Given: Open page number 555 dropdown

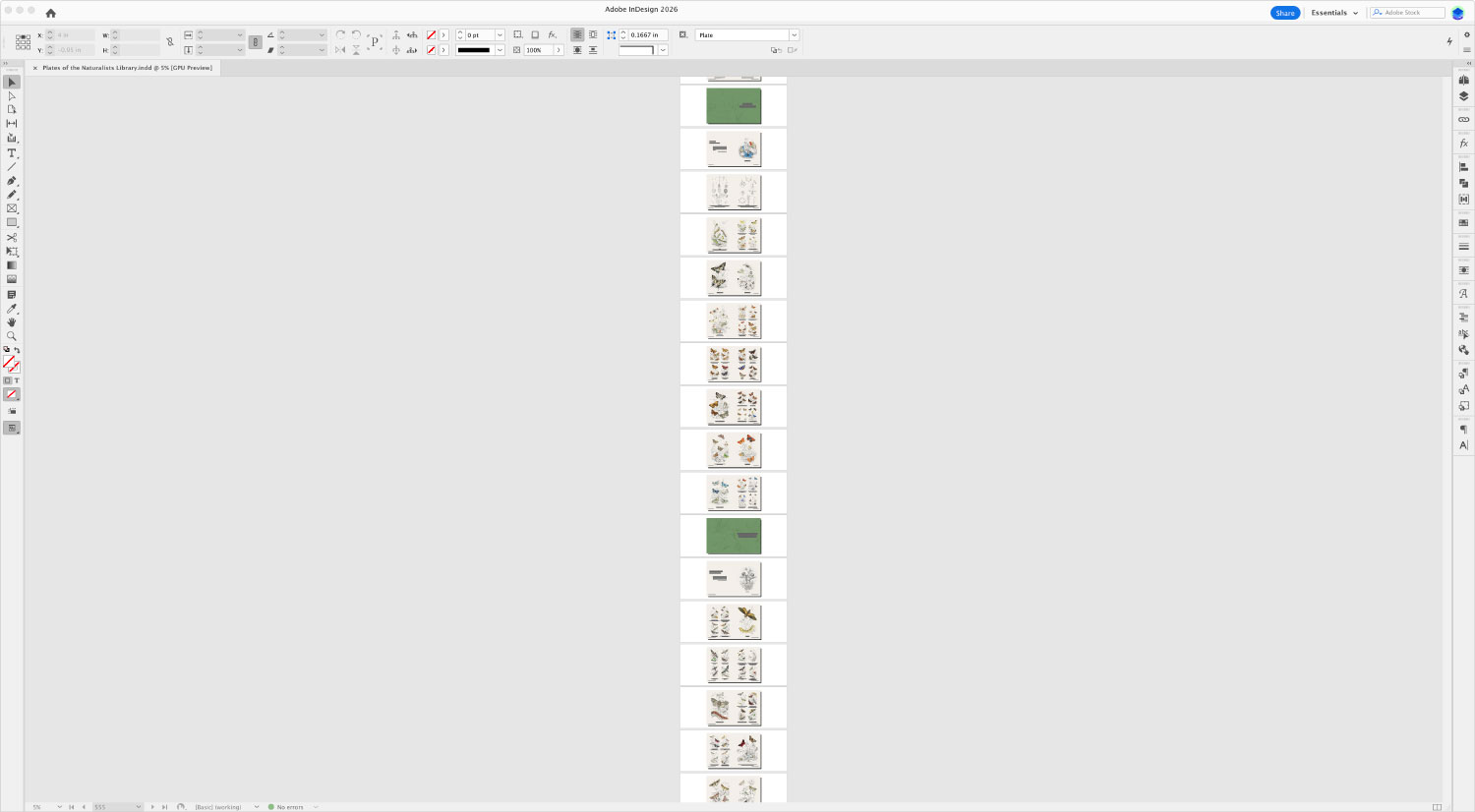Looking at the screenshot, I should tap(138, 807).
